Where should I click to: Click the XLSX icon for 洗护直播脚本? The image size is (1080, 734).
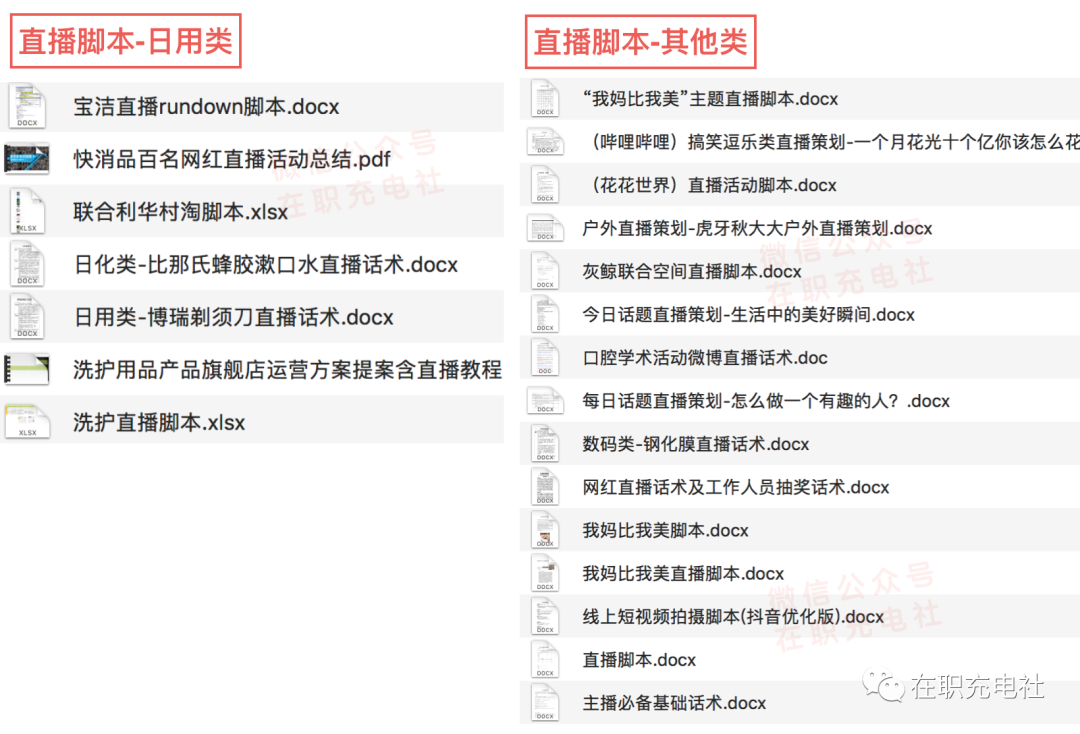(27, 421)
